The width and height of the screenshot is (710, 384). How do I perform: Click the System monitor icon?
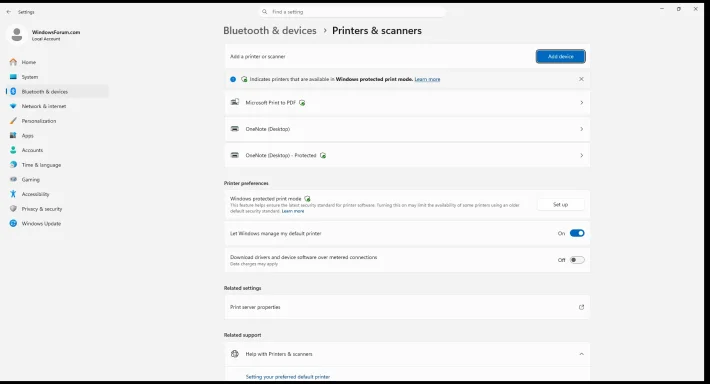13,77
